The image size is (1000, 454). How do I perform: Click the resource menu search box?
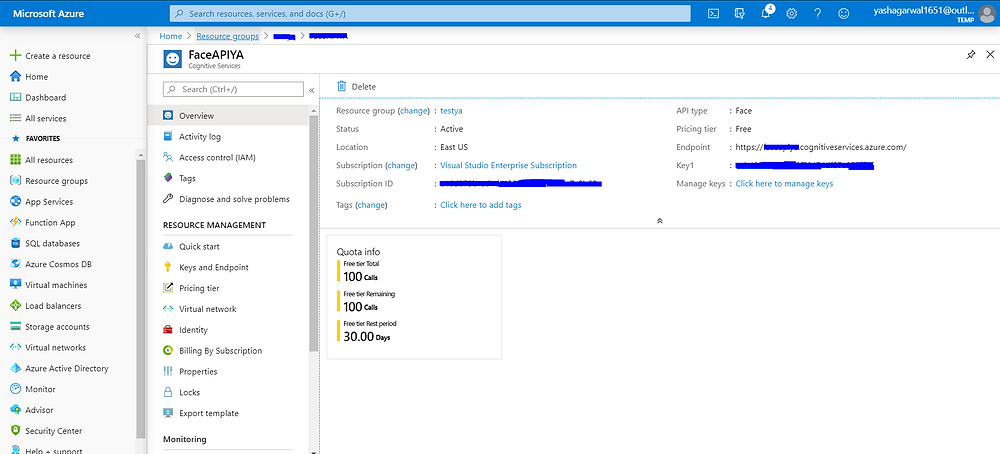point(233,89)
